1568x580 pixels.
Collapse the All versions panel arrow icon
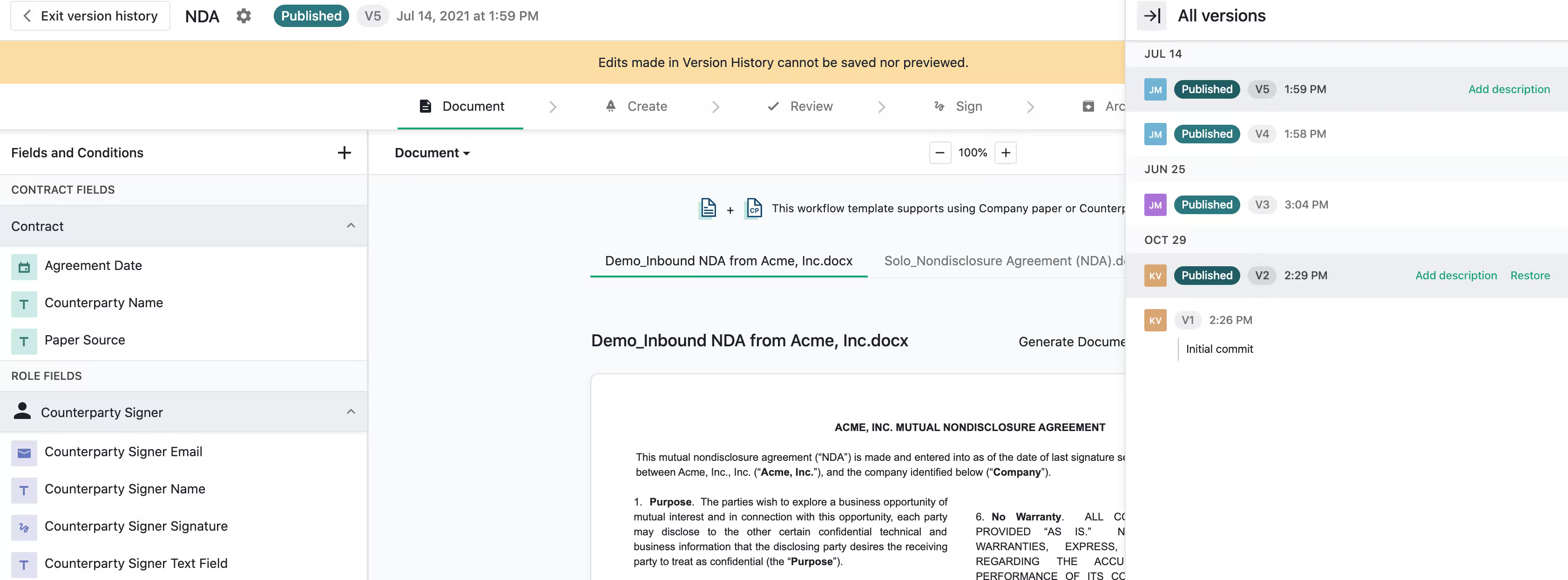coord(1151,16)
